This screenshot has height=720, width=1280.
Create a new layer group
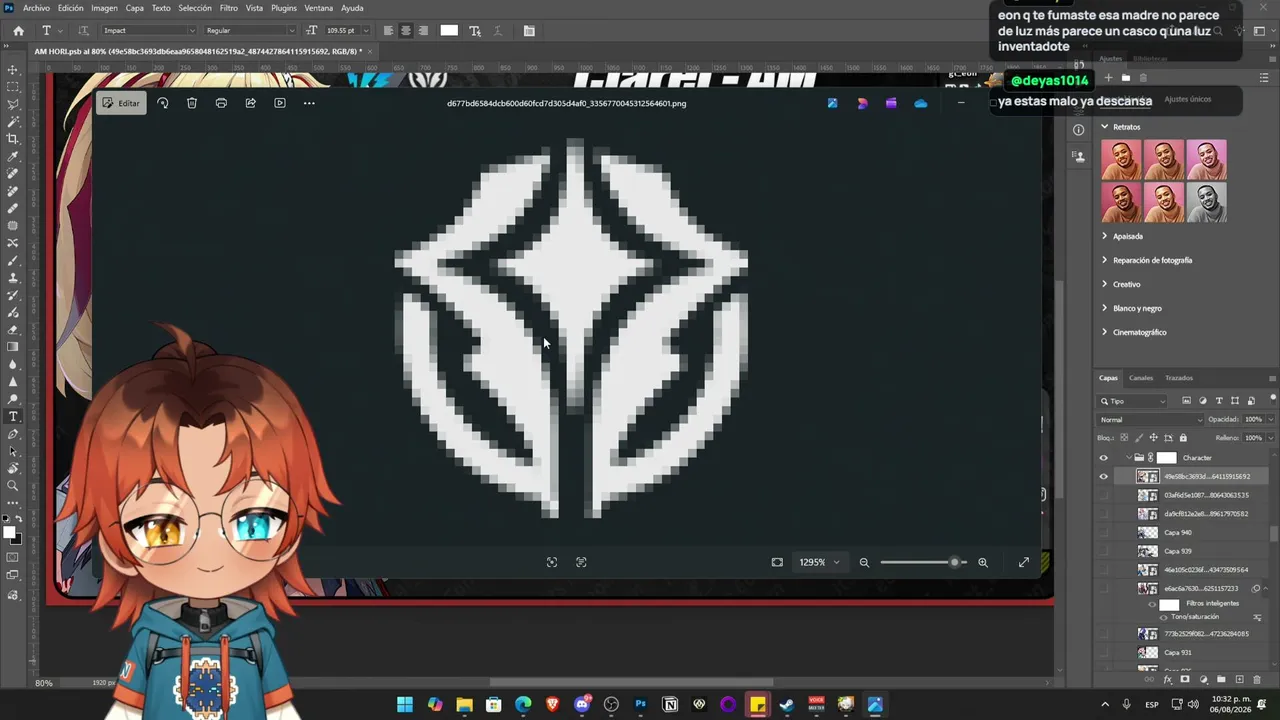click(x=1221, y=680)
